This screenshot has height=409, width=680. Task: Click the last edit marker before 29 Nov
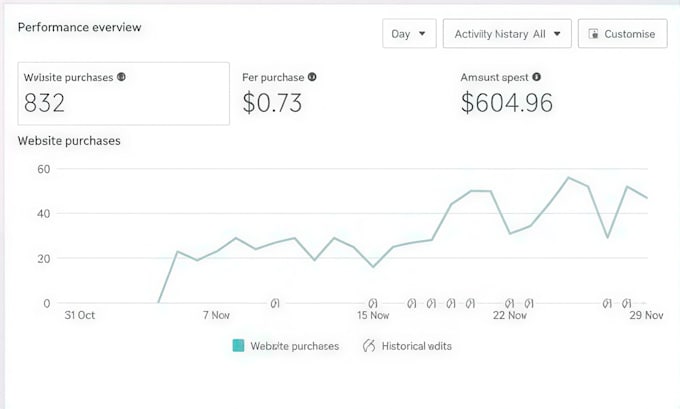click(x=626, y=304)
